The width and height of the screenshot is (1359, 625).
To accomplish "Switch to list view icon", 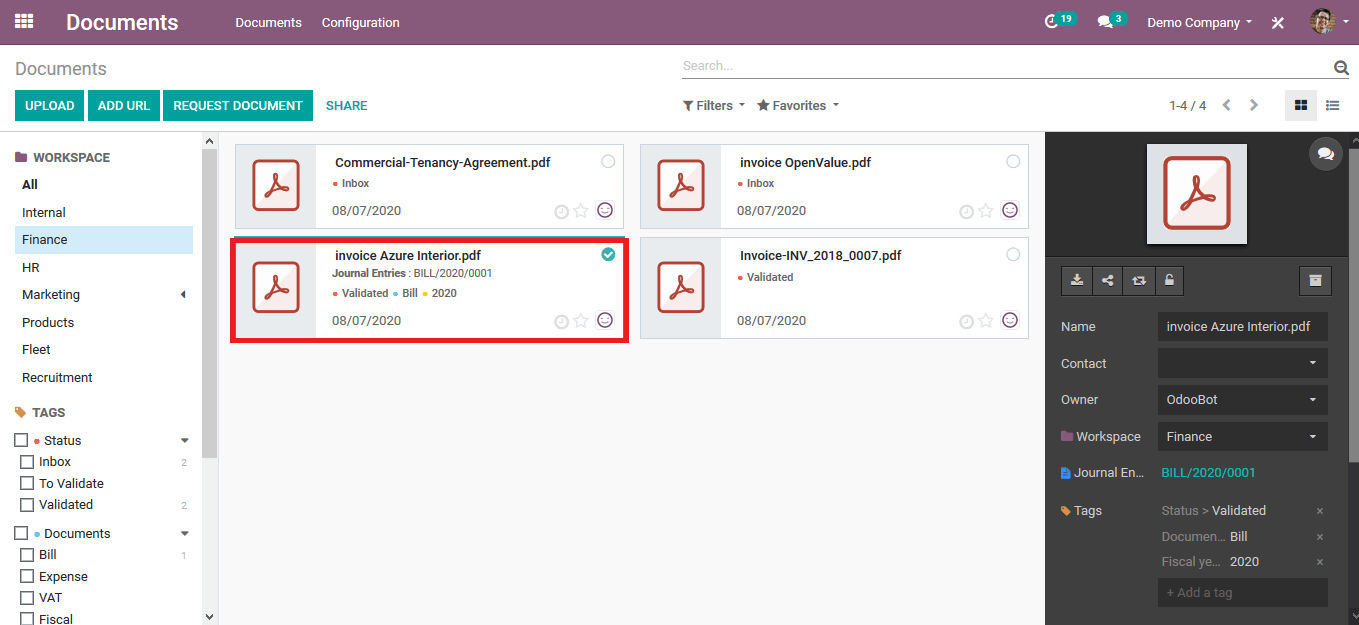I will point(1332,105).
